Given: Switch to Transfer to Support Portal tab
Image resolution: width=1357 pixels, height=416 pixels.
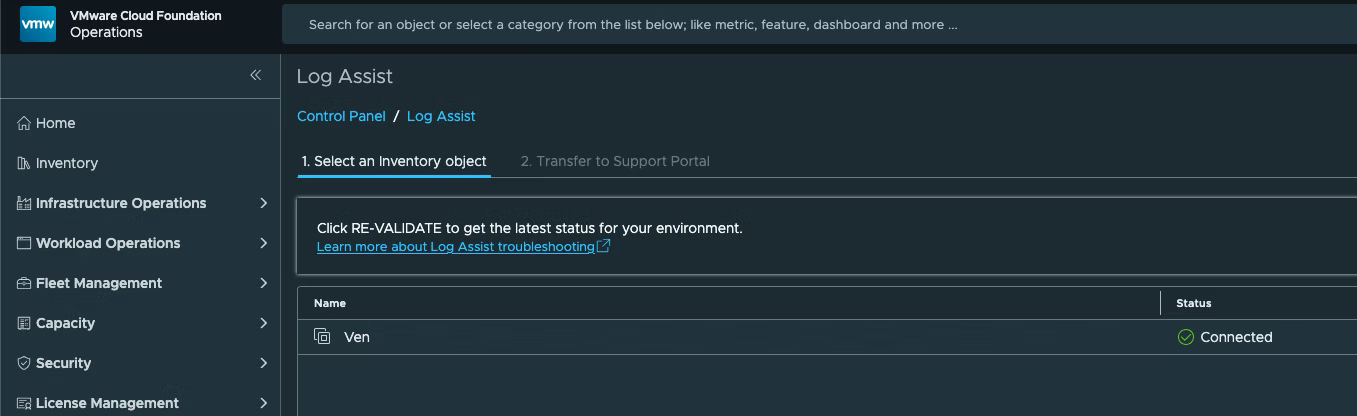Looking at the screenshot, I should pyautogui.click(x=615, y=161).
